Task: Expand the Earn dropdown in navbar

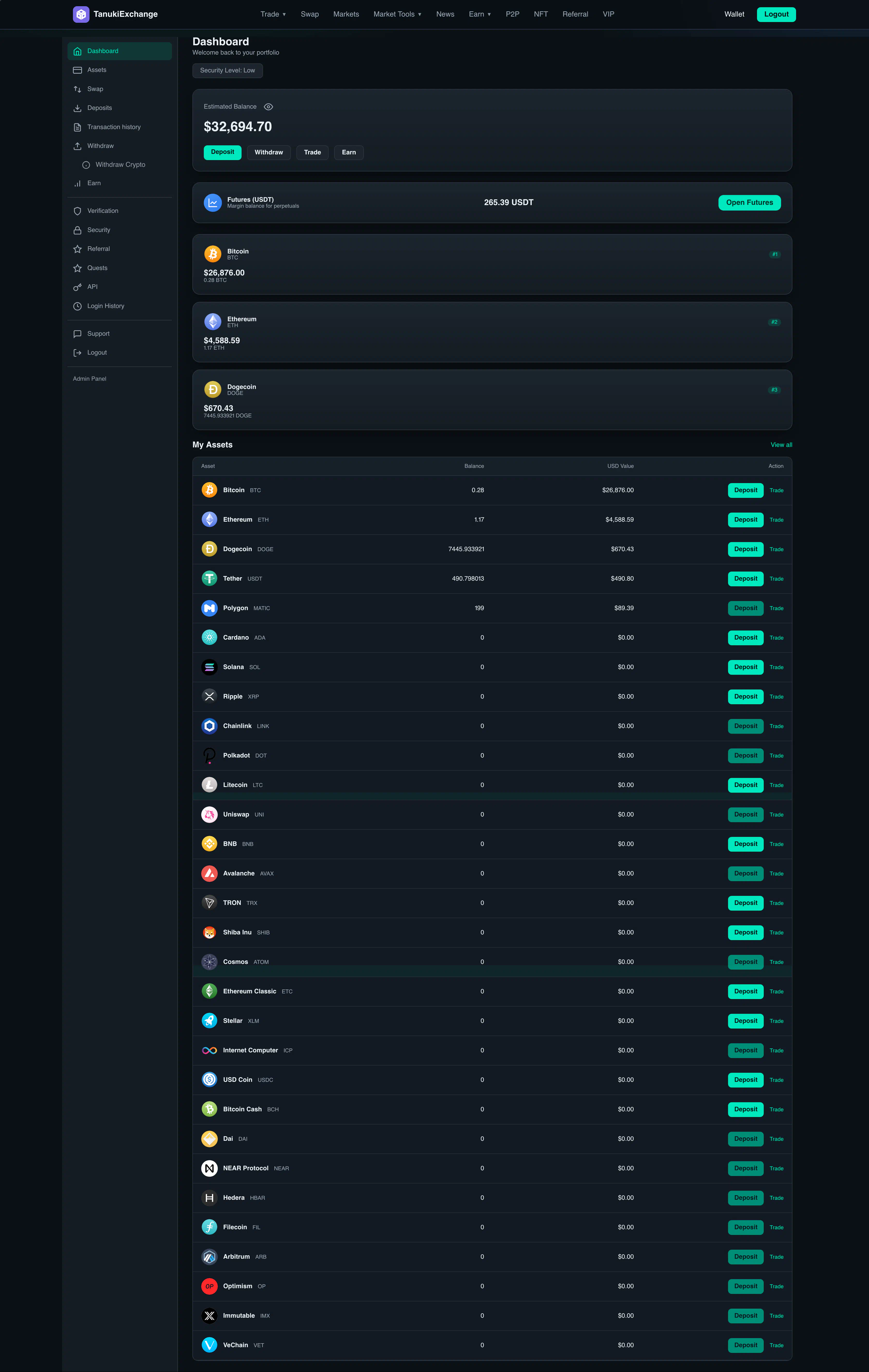Action: pos(480,14)
